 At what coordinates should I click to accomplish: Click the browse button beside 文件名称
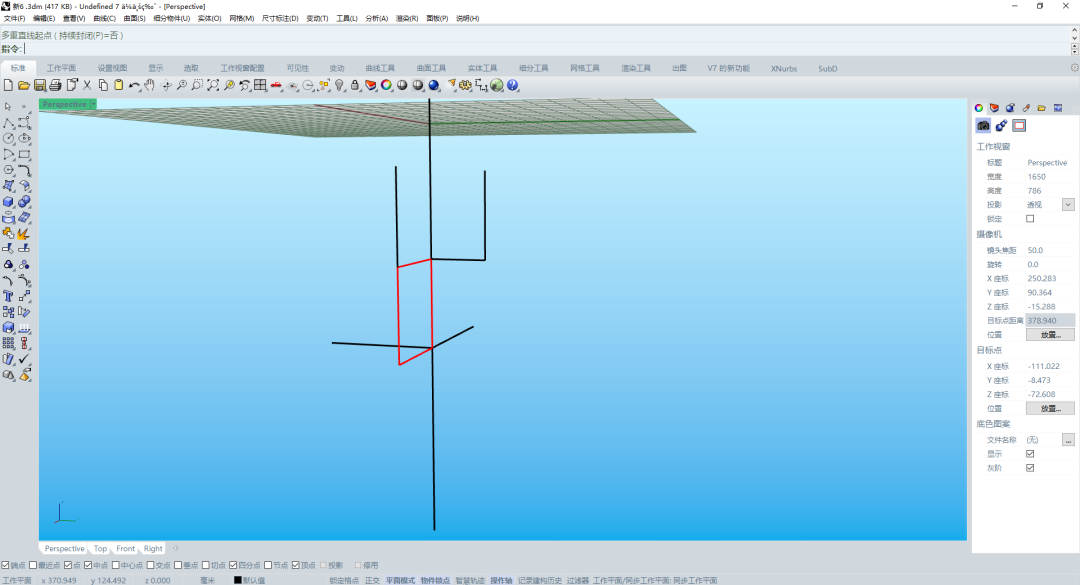point(1068,440)
